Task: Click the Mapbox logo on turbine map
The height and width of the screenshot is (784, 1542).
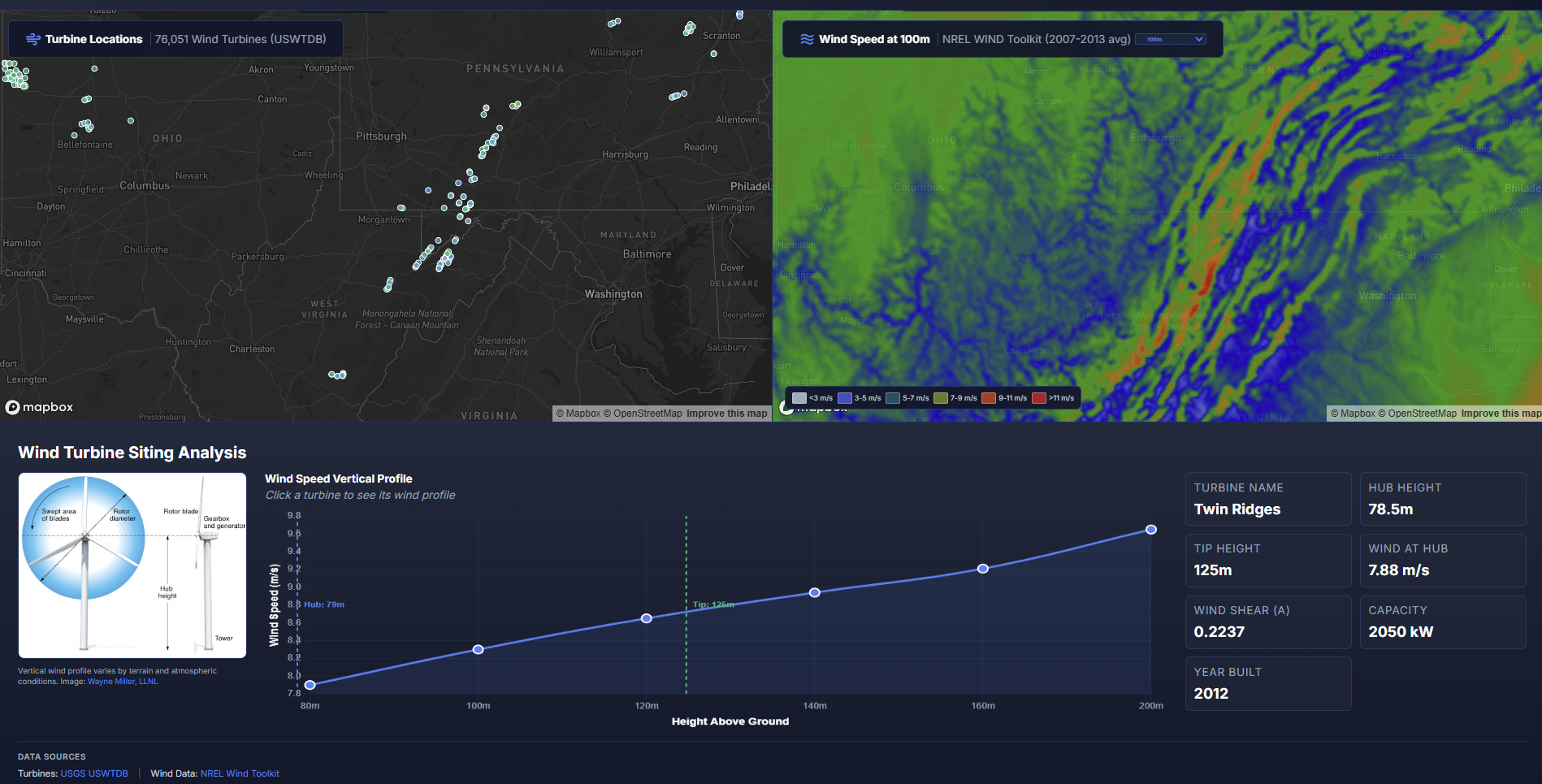Action: 40,407
